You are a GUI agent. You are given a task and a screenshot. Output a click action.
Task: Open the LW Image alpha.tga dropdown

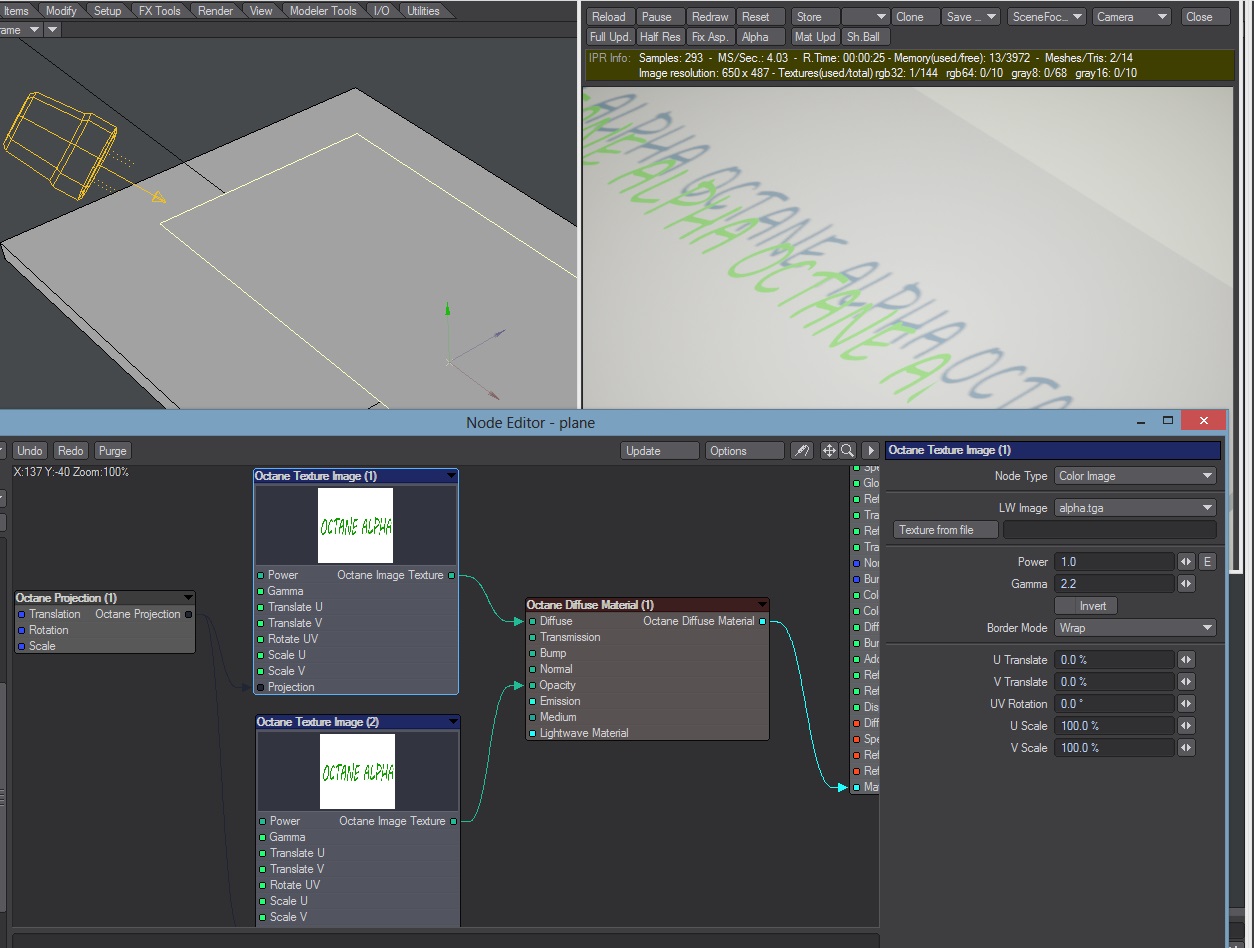click(x=1135, y=508)
